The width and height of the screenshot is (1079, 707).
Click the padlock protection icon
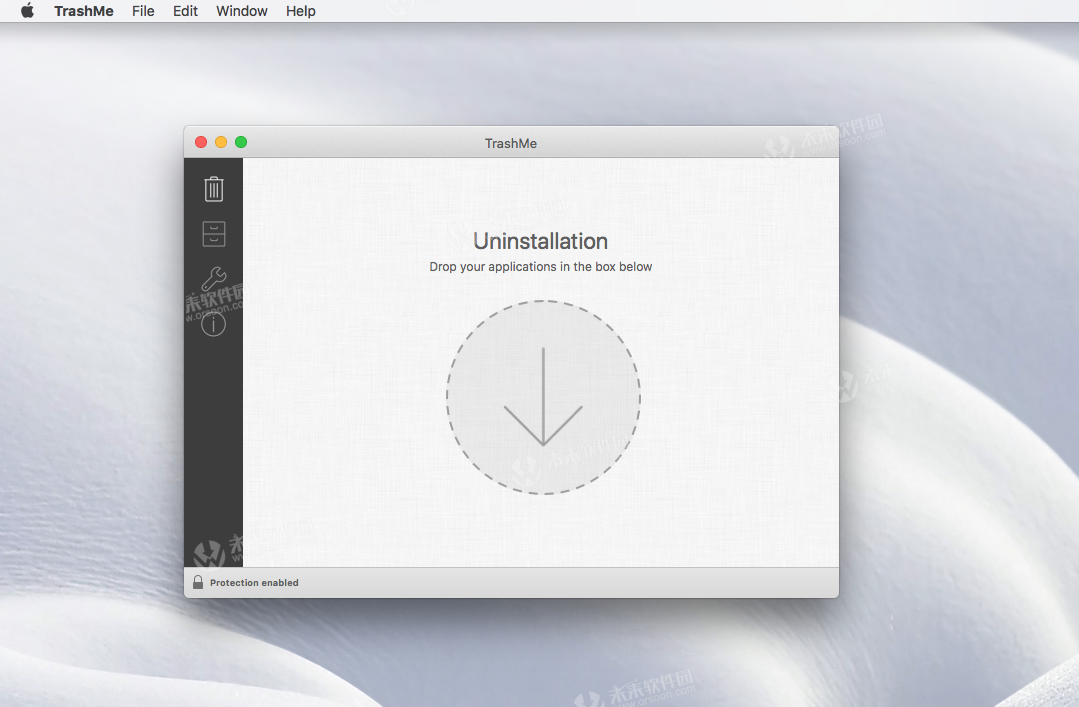(197, 582)
